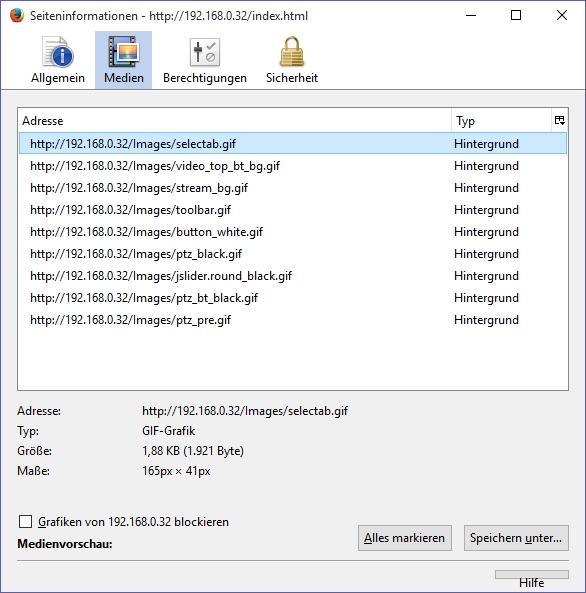Click Alles markieren button
Screen dimensions: 586x593
coord(405,538)
